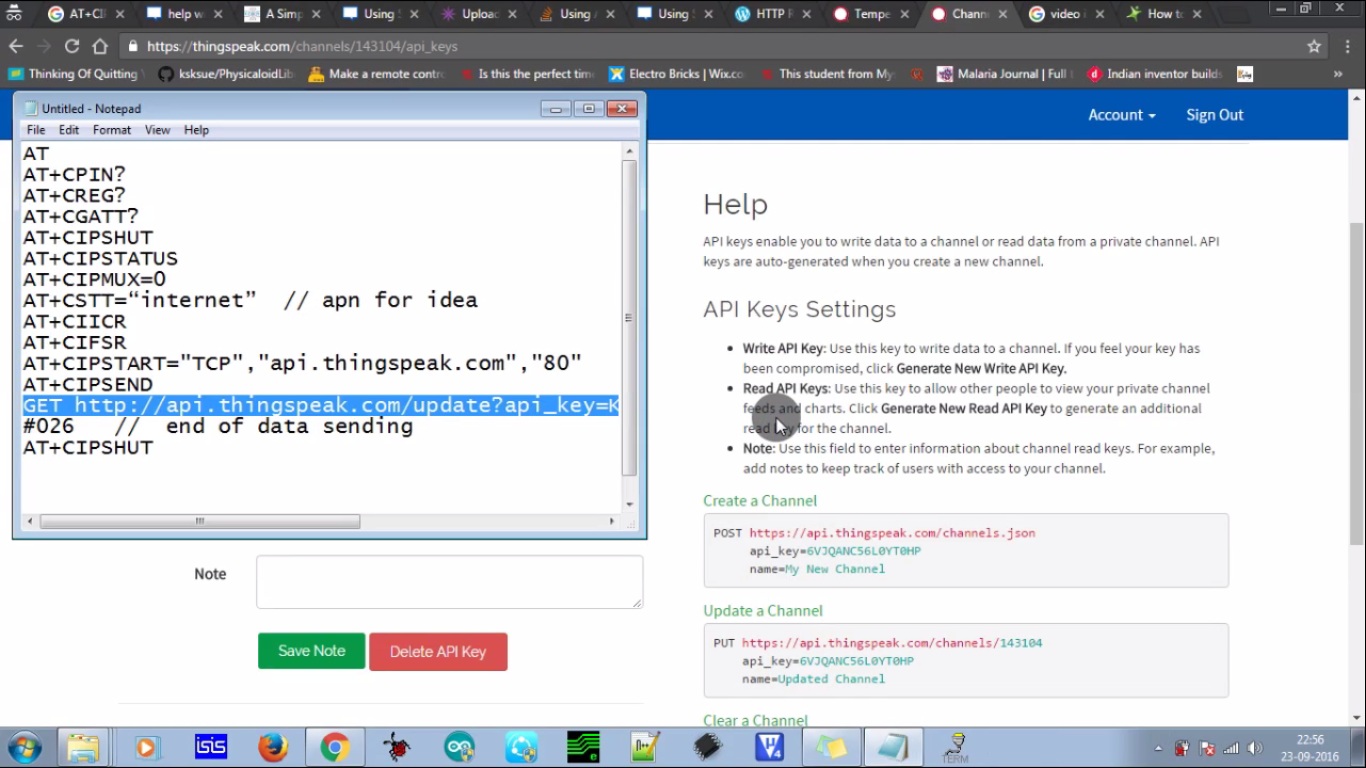Switch to the 'HTTP R' WordPress tab
The height and width of the screenshot is (768, 1366).
tap(773, 14)
